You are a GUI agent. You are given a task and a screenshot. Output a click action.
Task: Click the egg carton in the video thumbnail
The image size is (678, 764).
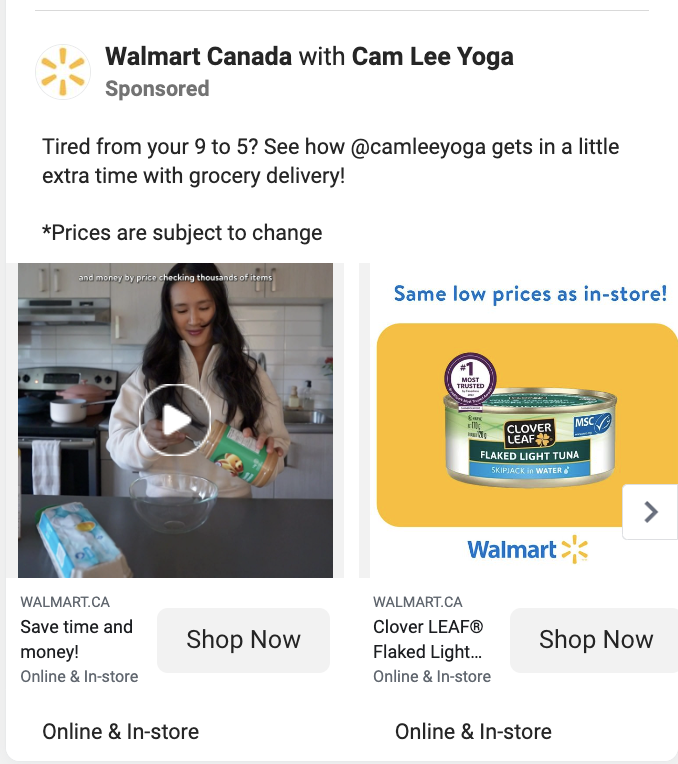[80, 538]
